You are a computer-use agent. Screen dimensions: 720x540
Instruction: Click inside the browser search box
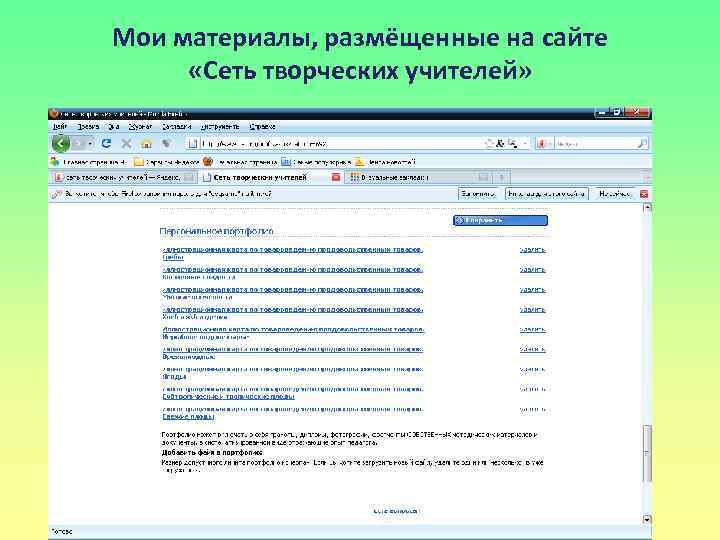(595, 144)
